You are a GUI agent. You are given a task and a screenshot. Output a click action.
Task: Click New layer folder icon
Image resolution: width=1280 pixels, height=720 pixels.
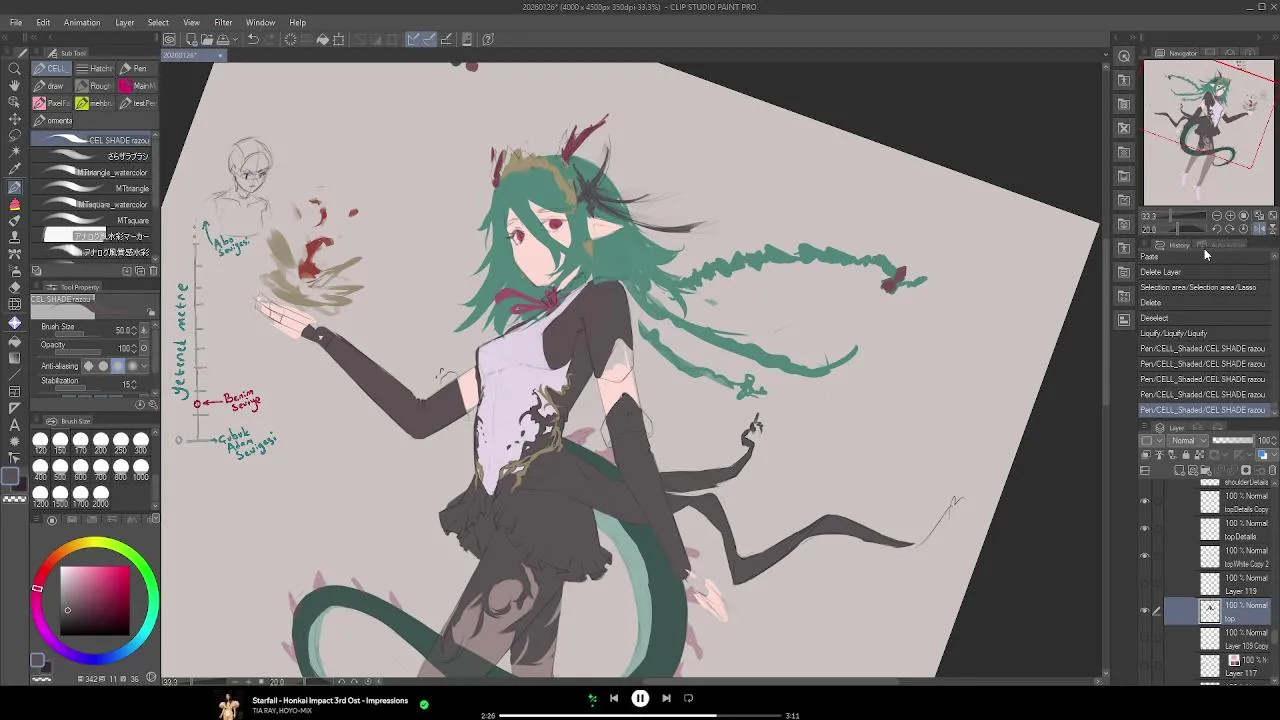point(1206,471)
